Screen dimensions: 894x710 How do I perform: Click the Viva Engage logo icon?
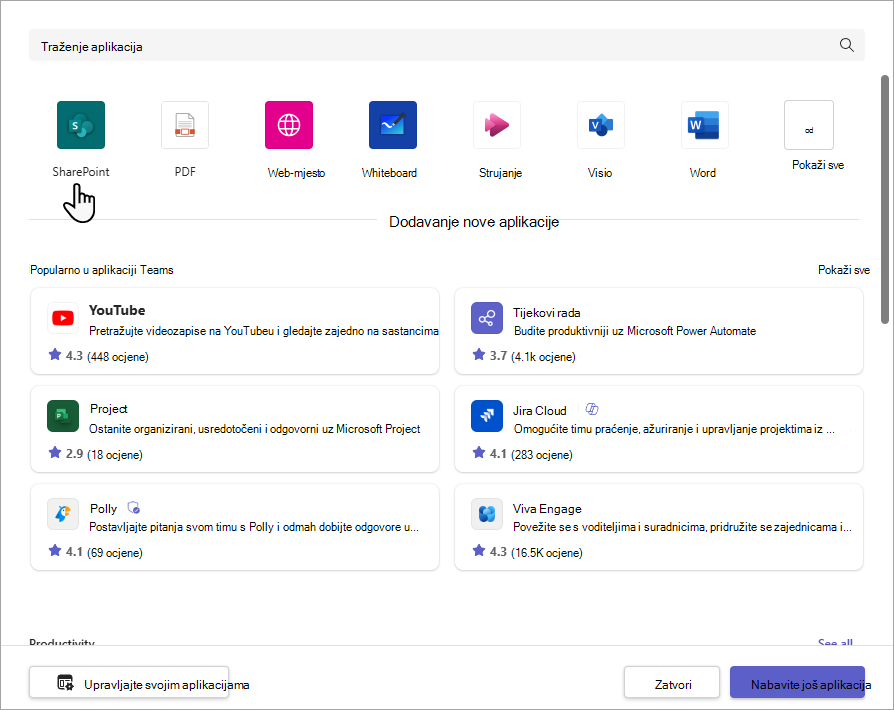coord(487,514)
